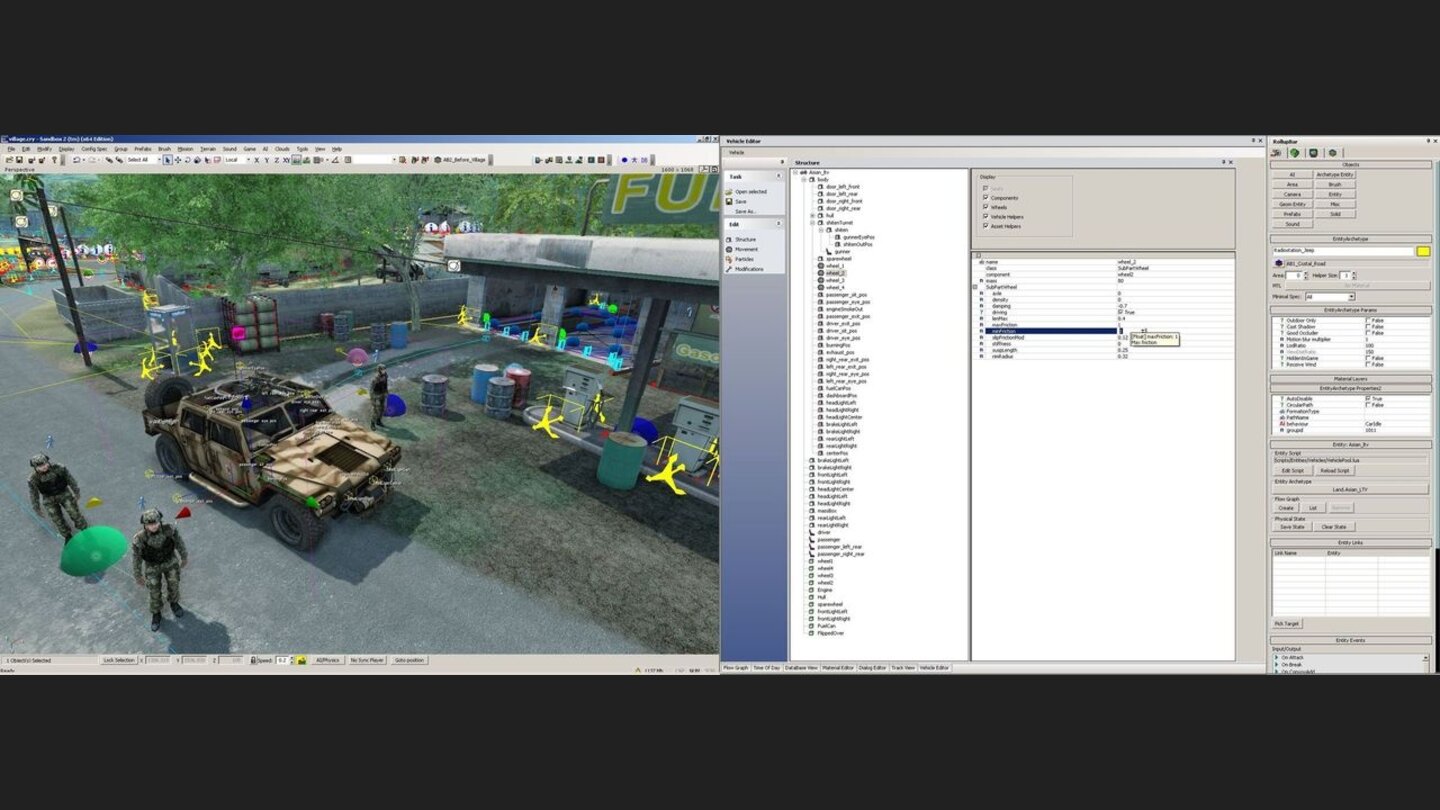Click the Z axis constraint button

(x=276, y=160)
